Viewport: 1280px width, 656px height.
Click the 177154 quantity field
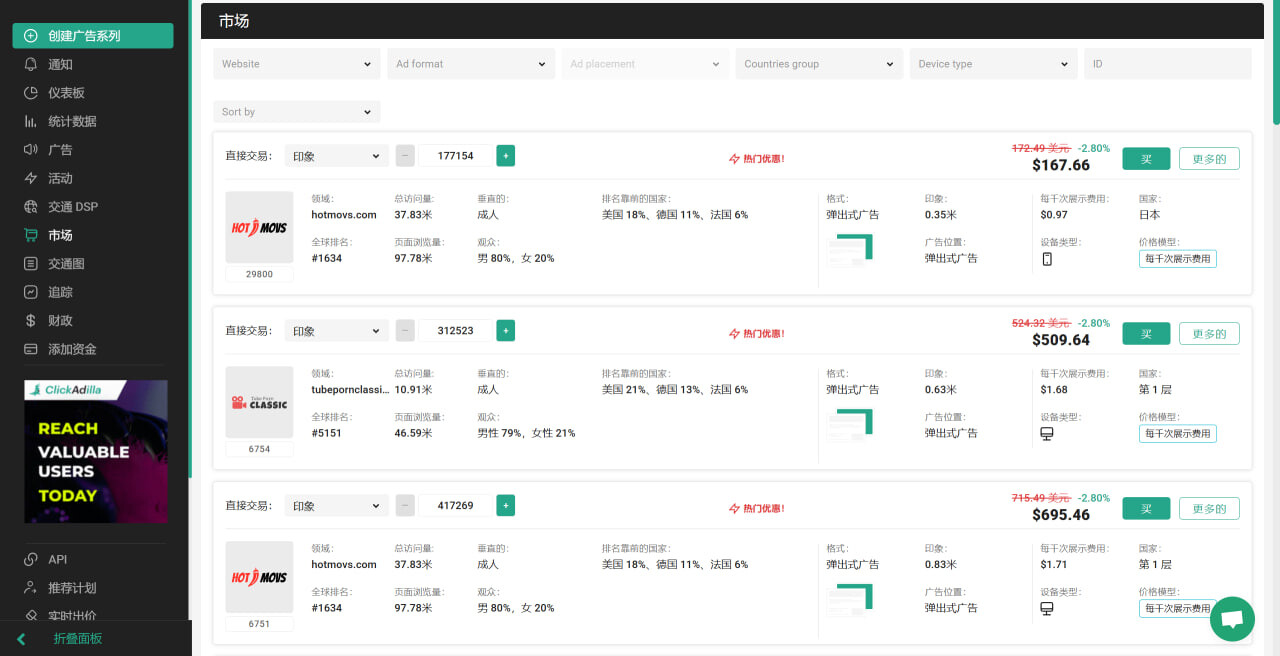[x=455, y=156]
